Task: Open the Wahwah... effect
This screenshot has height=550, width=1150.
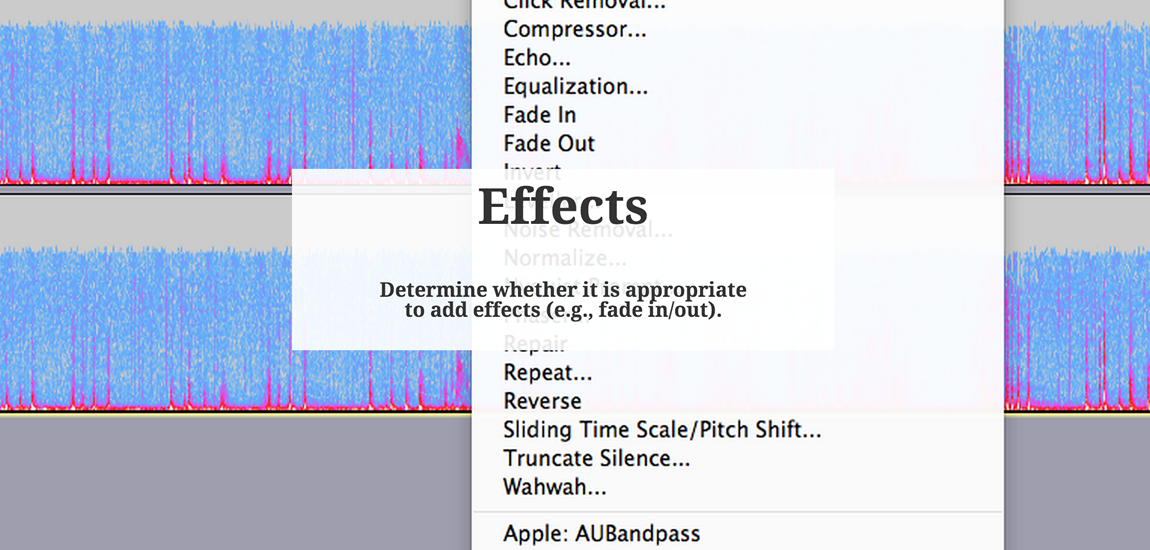Action: click(554, 488)
